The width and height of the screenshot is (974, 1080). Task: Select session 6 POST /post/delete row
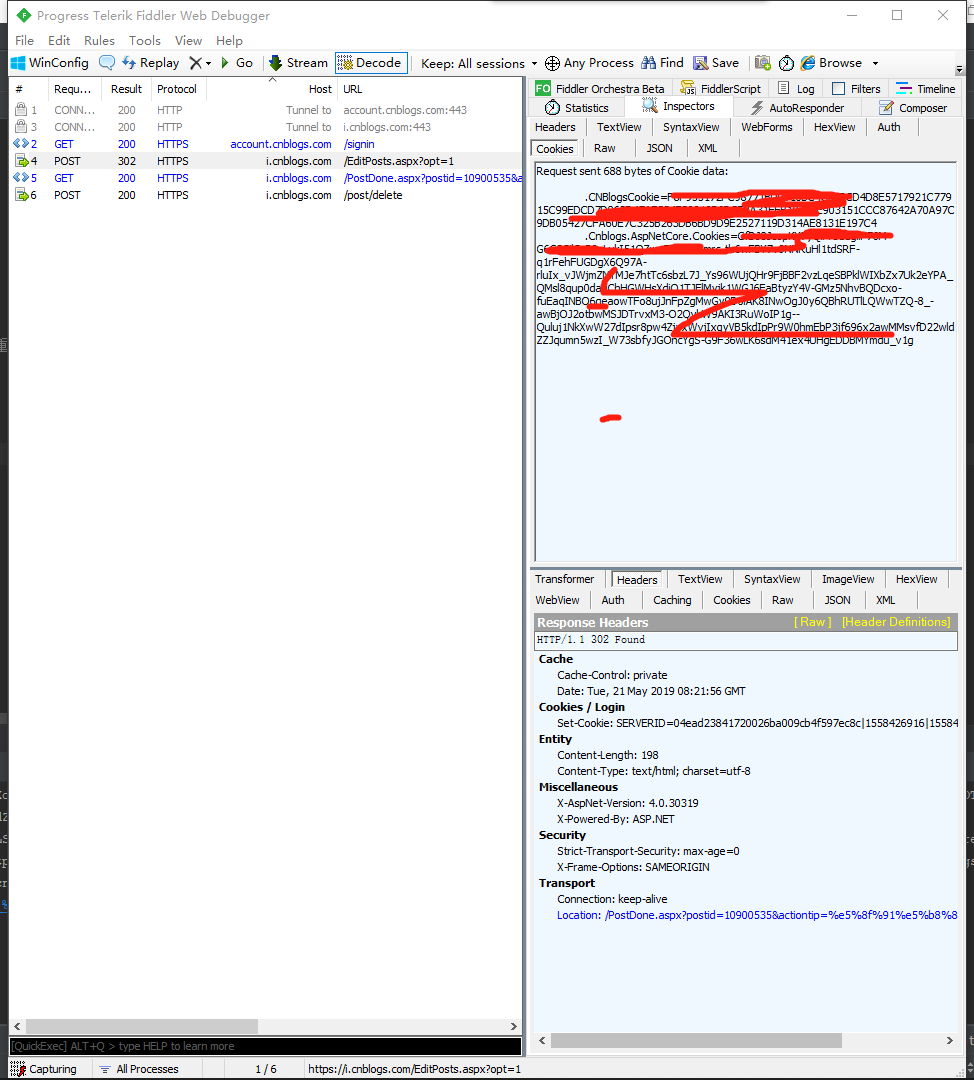pyautogui.click(x=266, y=195)
